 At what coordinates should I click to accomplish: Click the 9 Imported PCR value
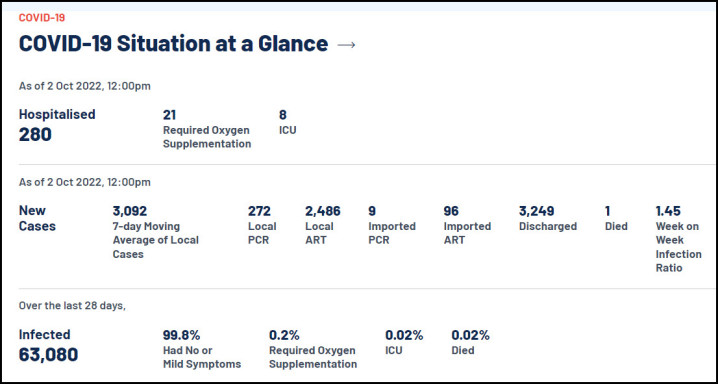(392, 225)
